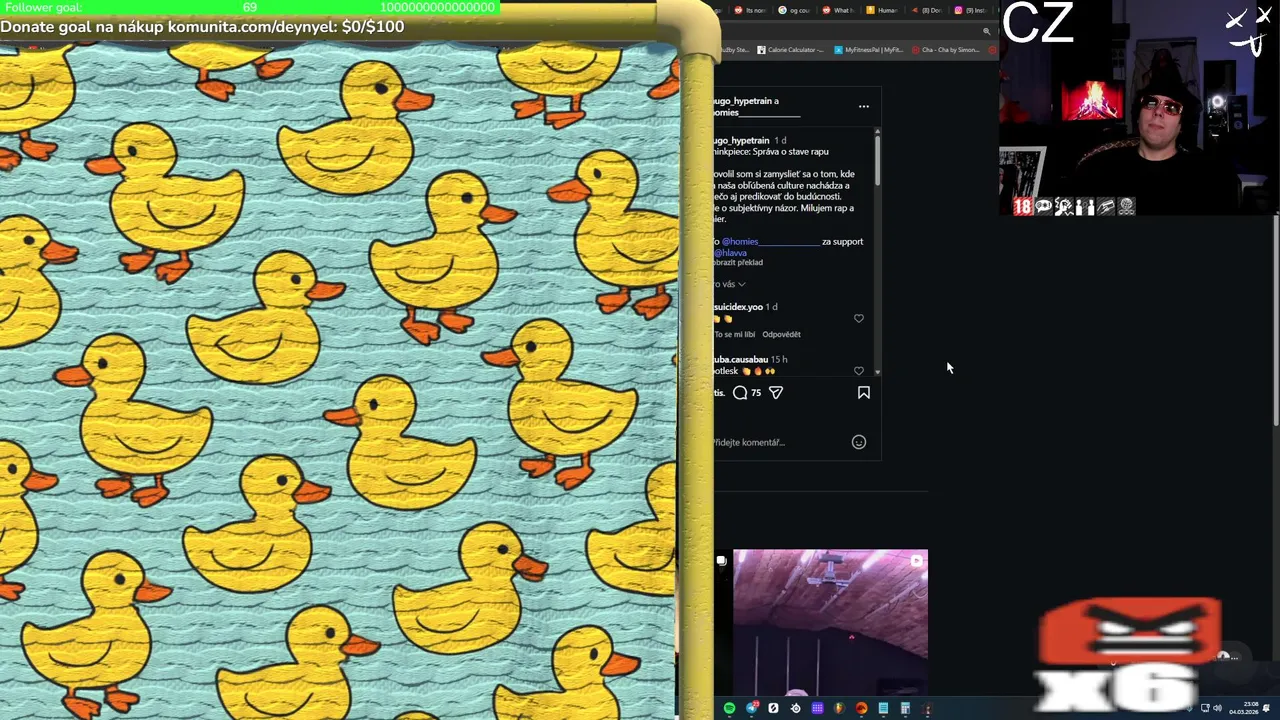Open the Instagram post's three-dot options menu
1280x720 pixels.
click(x=864, y=106)
